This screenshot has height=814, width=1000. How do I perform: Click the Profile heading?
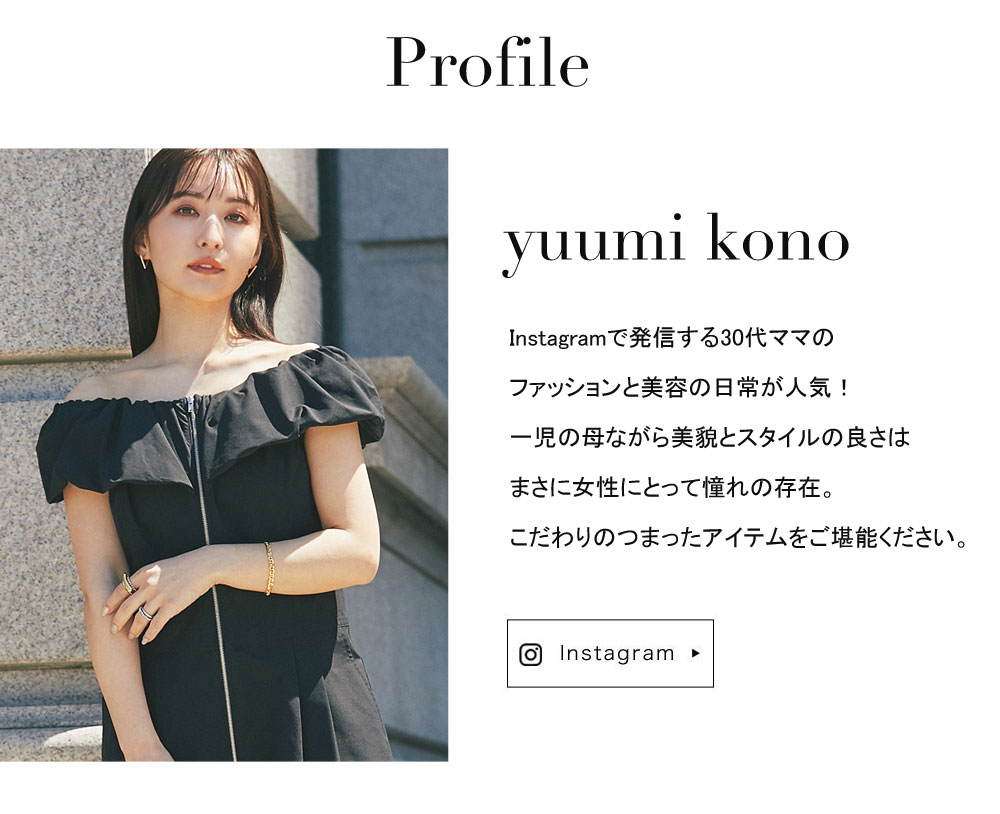tap(487, 62)
